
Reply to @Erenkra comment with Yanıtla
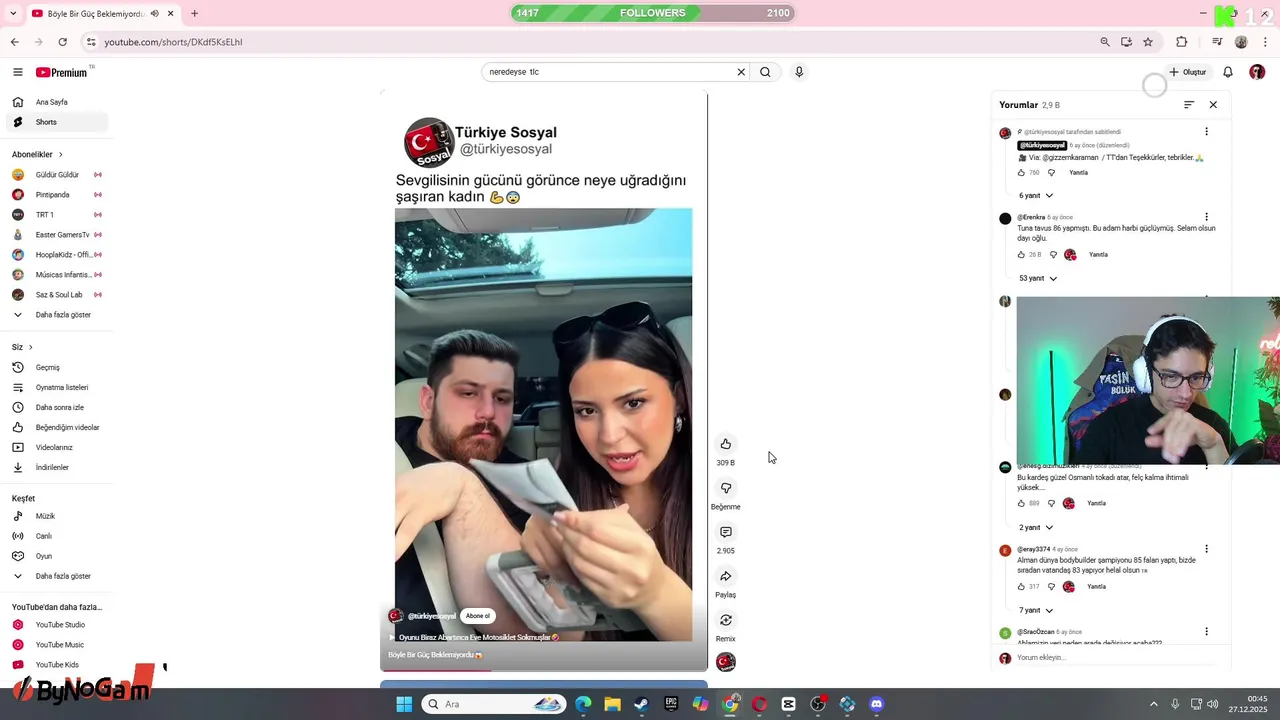pyautogui.click(x=1098, y=255)
